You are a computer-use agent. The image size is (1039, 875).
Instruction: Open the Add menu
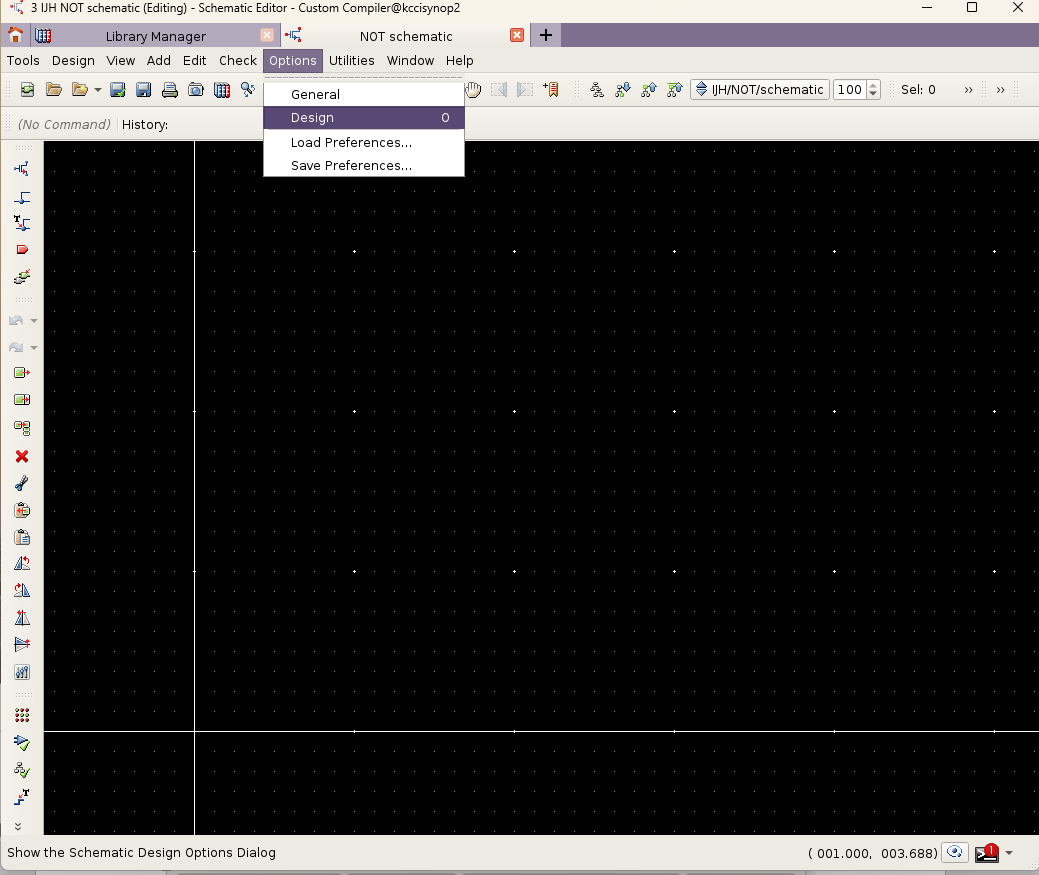158,60
